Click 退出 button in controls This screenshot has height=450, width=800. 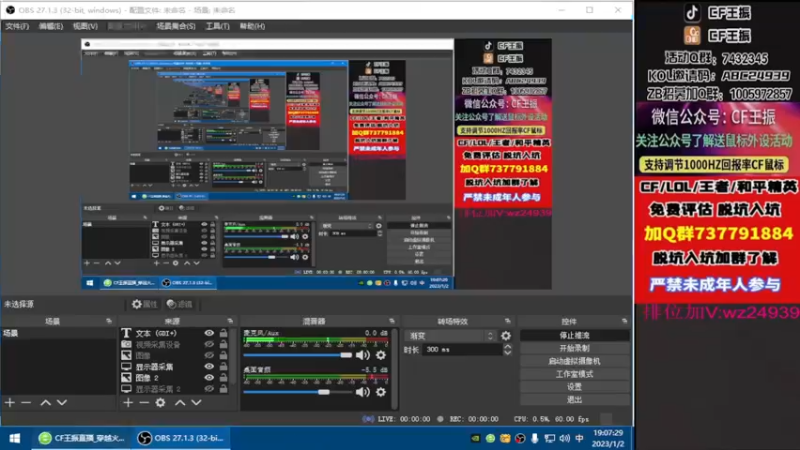click(574, 399)
